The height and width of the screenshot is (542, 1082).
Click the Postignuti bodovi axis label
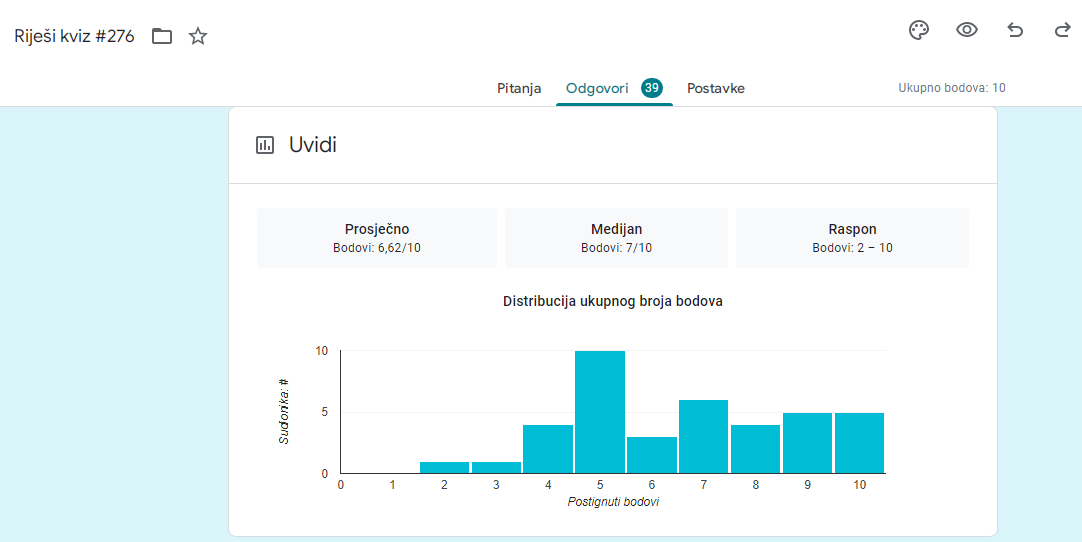coord(613,502)
